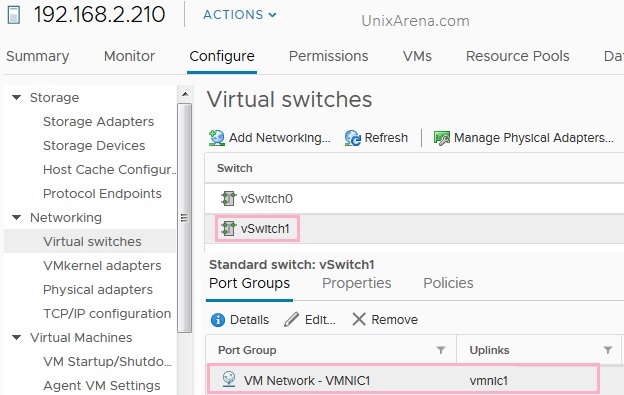Screen dimensions: 624x395
Task: Click the vSwitch1 switch icon
Action: (228, 229)
